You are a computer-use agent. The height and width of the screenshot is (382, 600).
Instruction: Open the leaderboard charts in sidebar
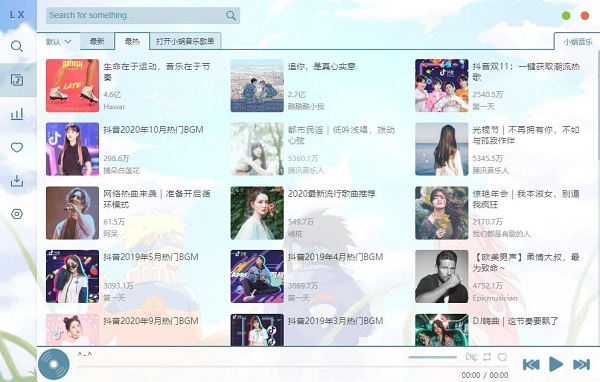tap(17, 114)
